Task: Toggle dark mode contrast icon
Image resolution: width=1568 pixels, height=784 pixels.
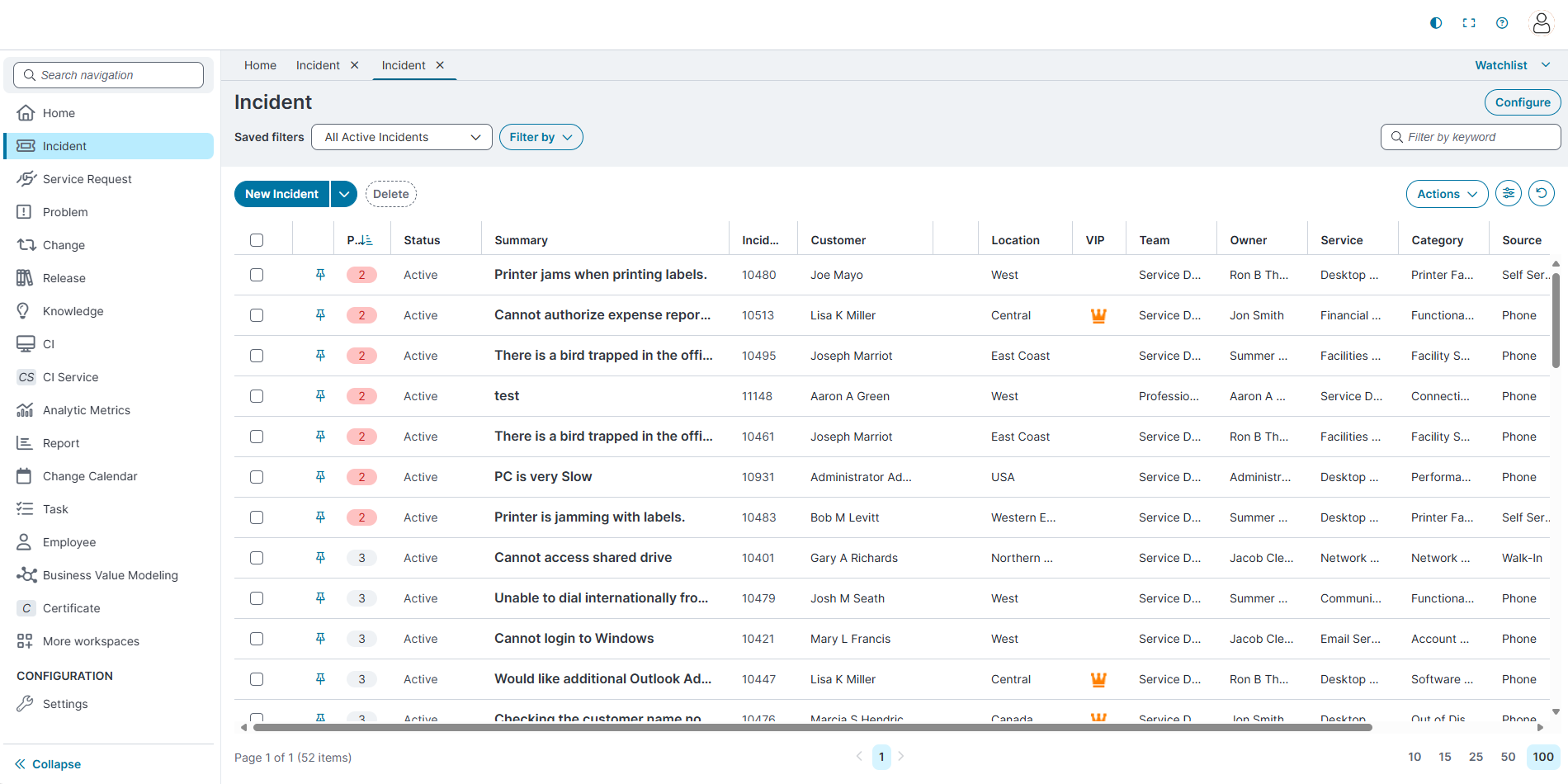Action: click(x=1436, y=23)
